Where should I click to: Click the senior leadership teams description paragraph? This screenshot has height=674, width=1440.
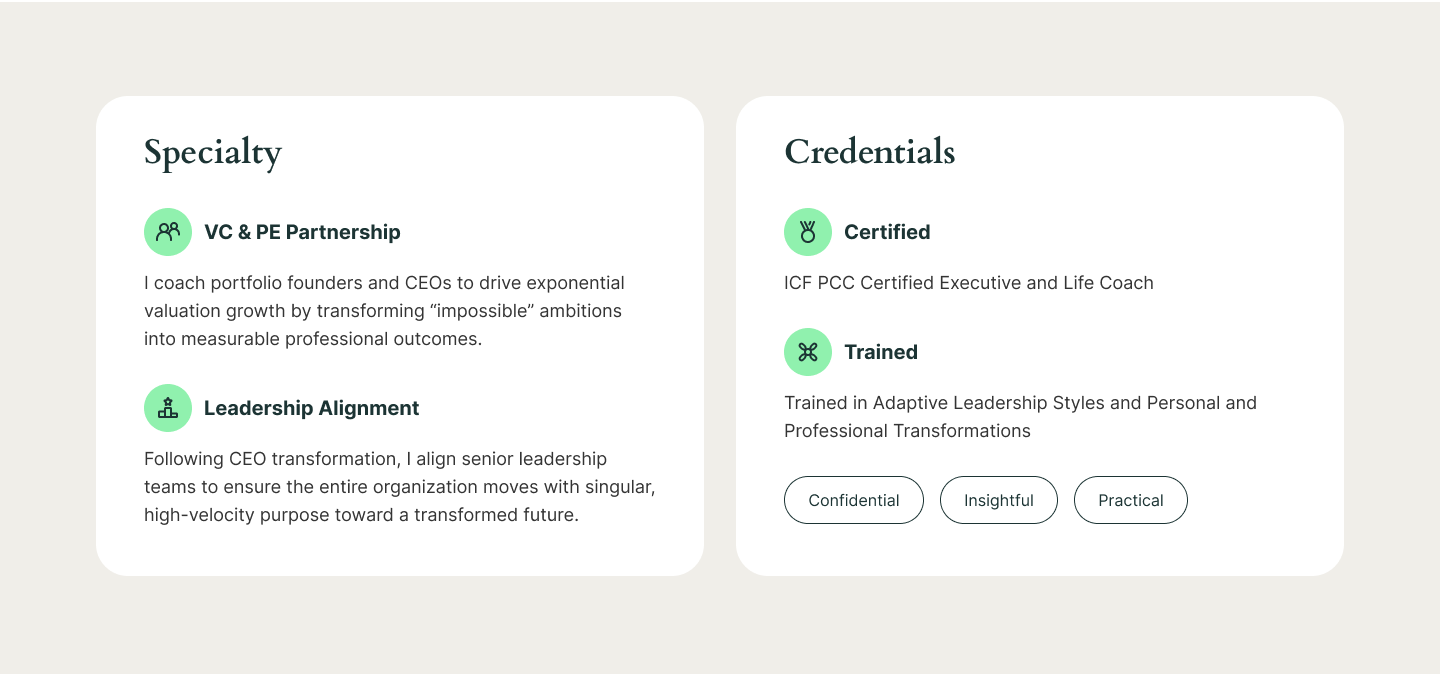point(399,487)
